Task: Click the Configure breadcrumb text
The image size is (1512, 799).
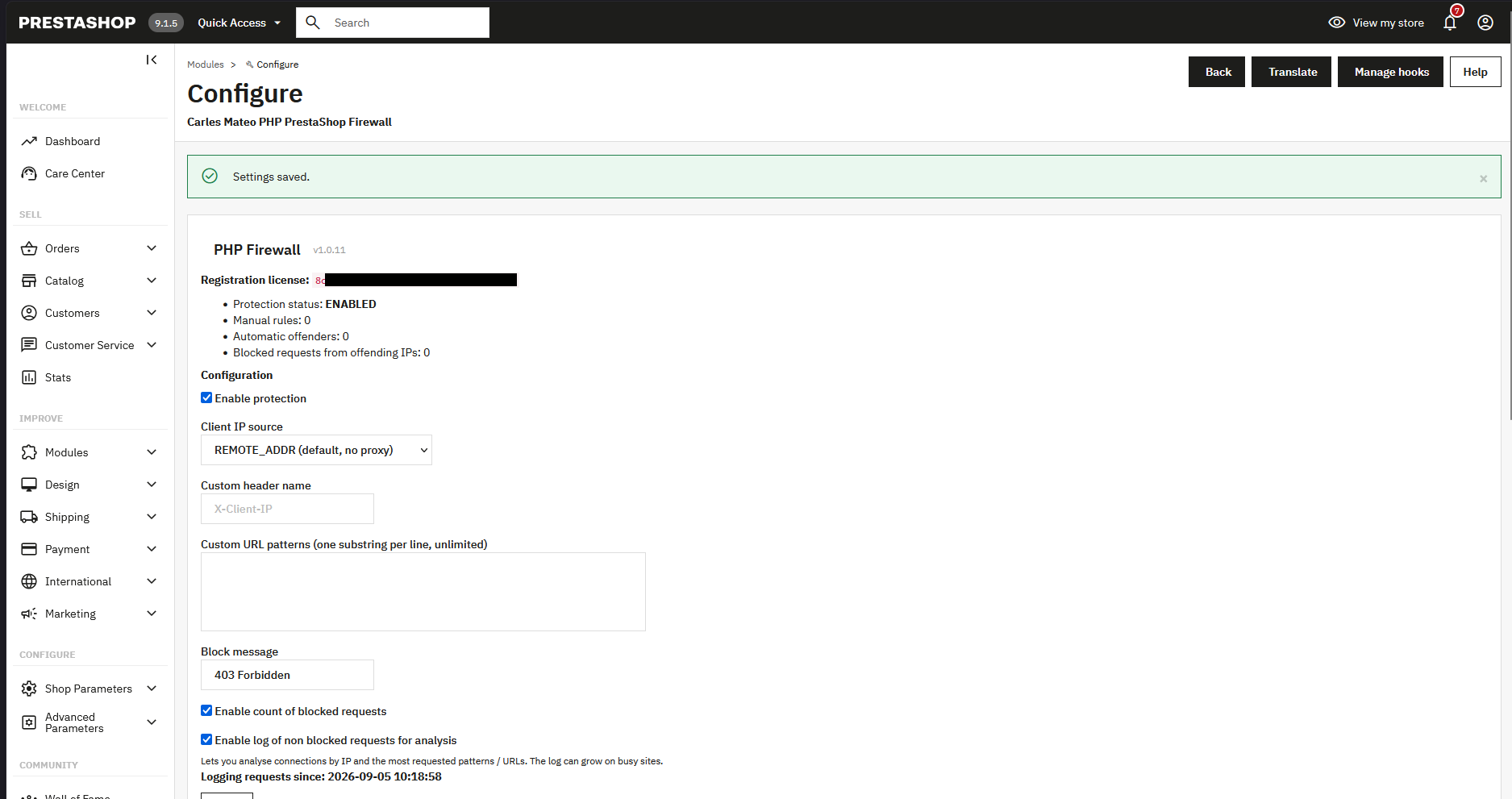Action: tap(277, 65)
